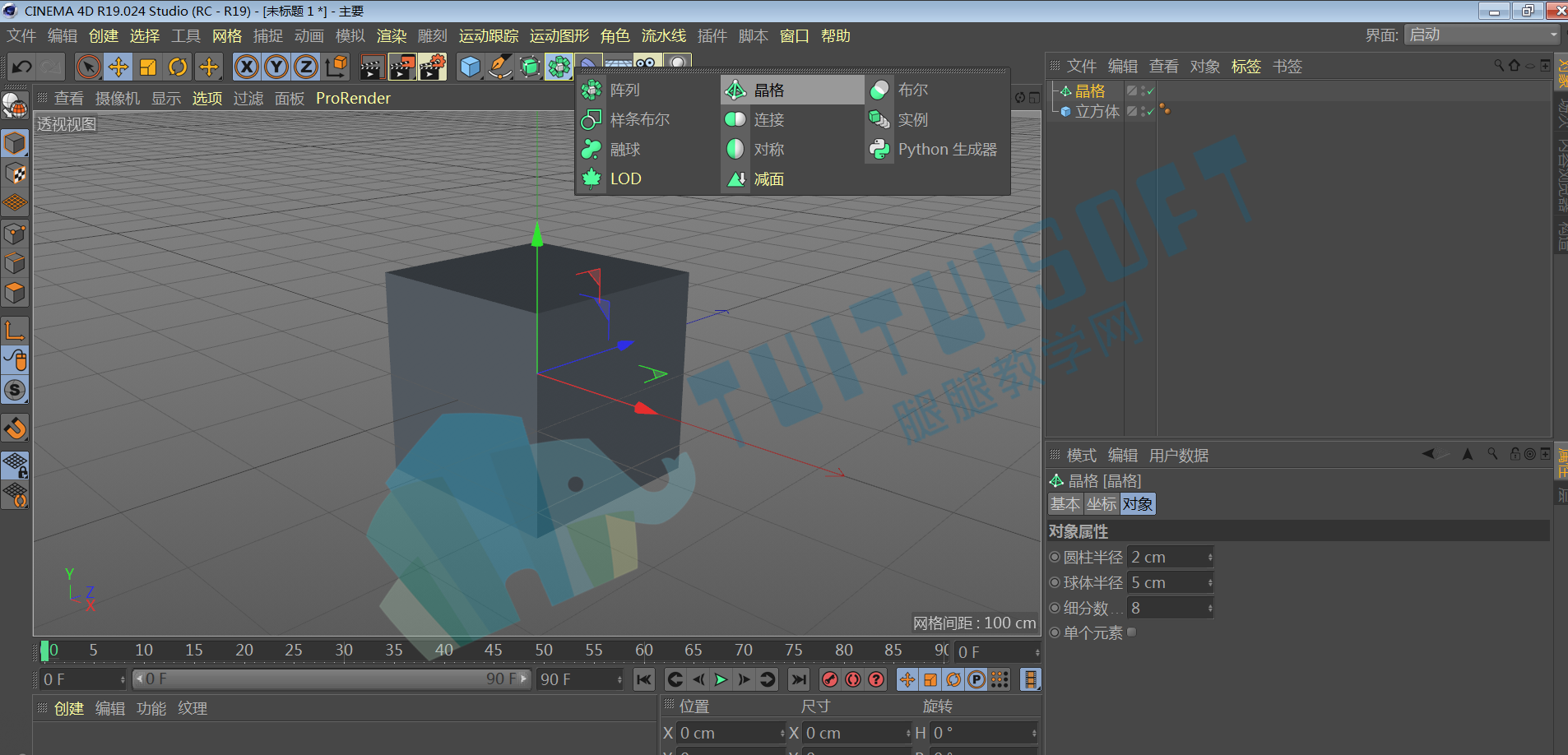The image size is (1568, 755).
Task: Activate the Scale tool in the top toolbar
Action: [x=148, y=67]
